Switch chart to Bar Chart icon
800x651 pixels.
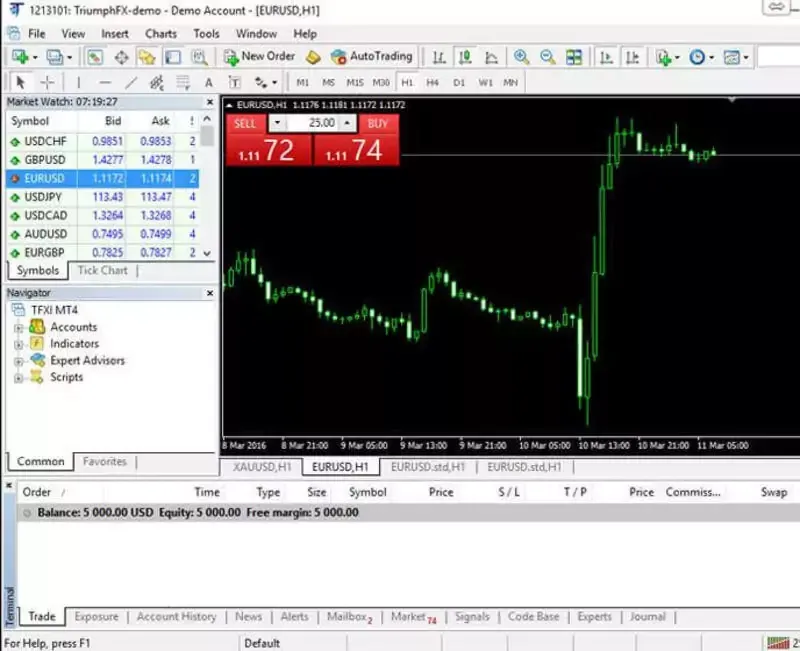click(439, 57)
